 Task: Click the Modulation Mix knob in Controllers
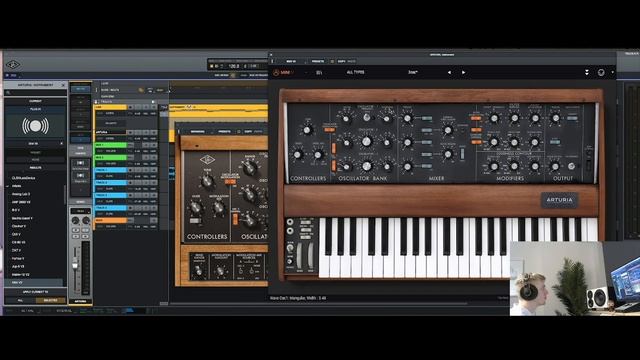click(x=318, y=155)
